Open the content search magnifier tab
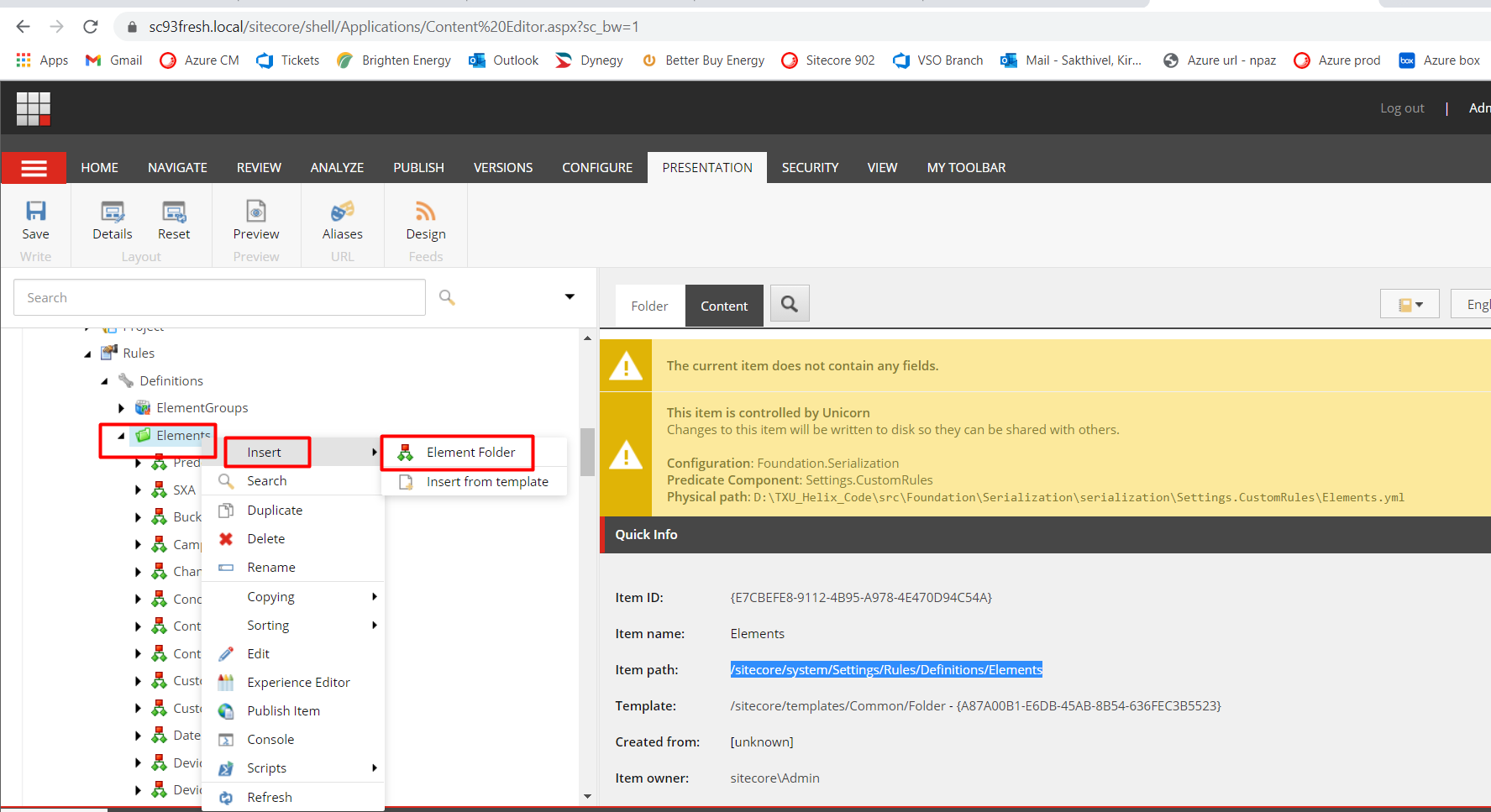Screen dimensions: 1491x812 [x=790, y=303]
